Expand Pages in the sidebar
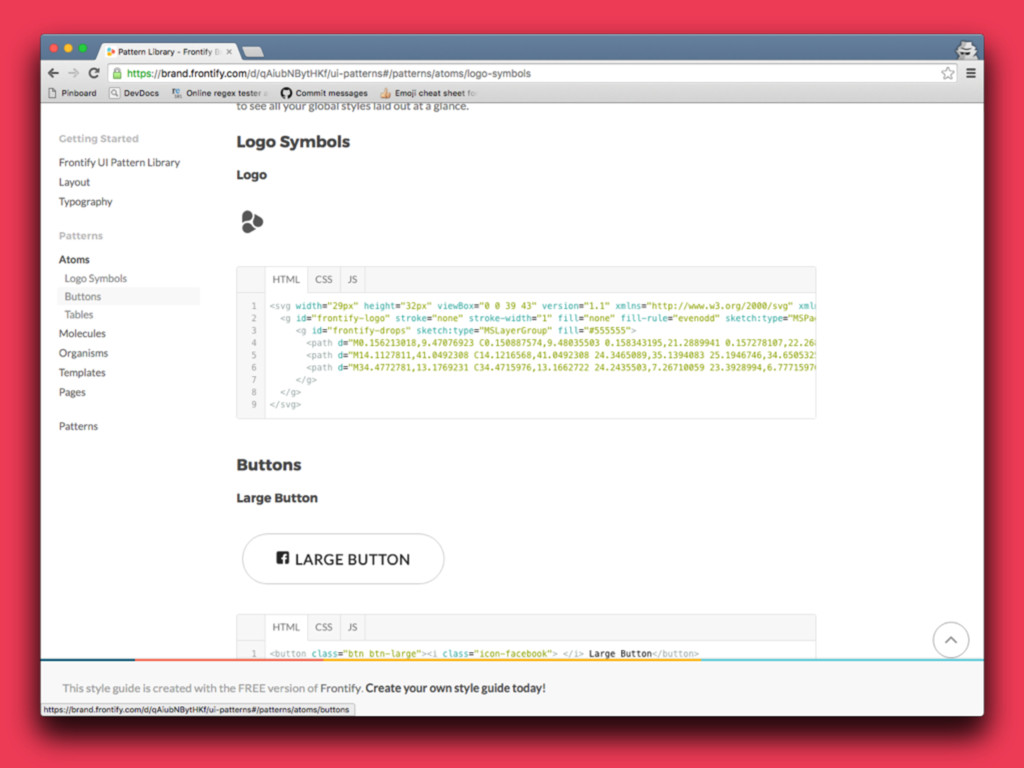The image size is (1024, 768). pyautogui.click(x=72, y=392)
